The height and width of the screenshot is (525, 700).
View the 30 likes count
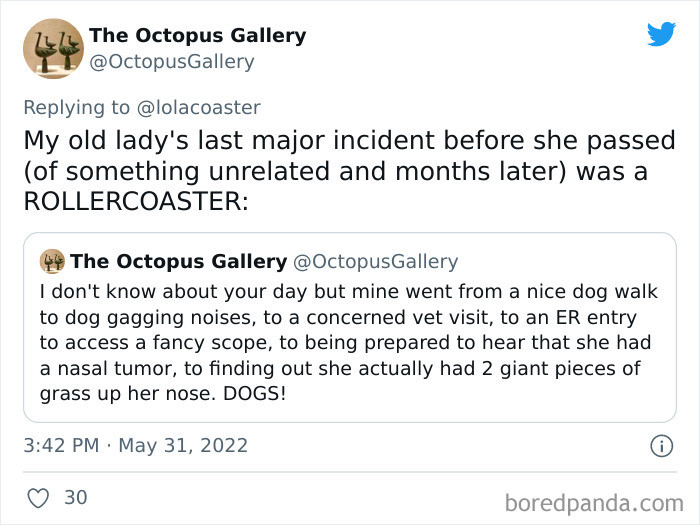tap(76, 496)
